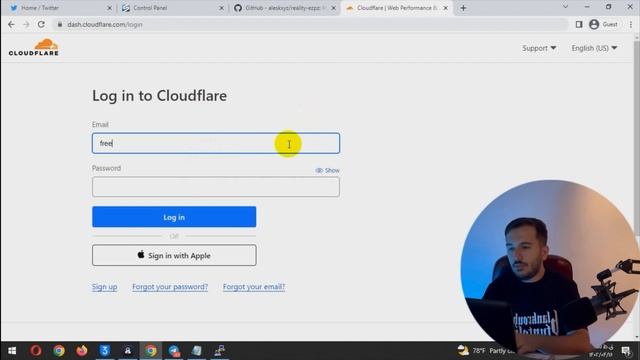Toggle the browser side panel icon

[579, 24]
